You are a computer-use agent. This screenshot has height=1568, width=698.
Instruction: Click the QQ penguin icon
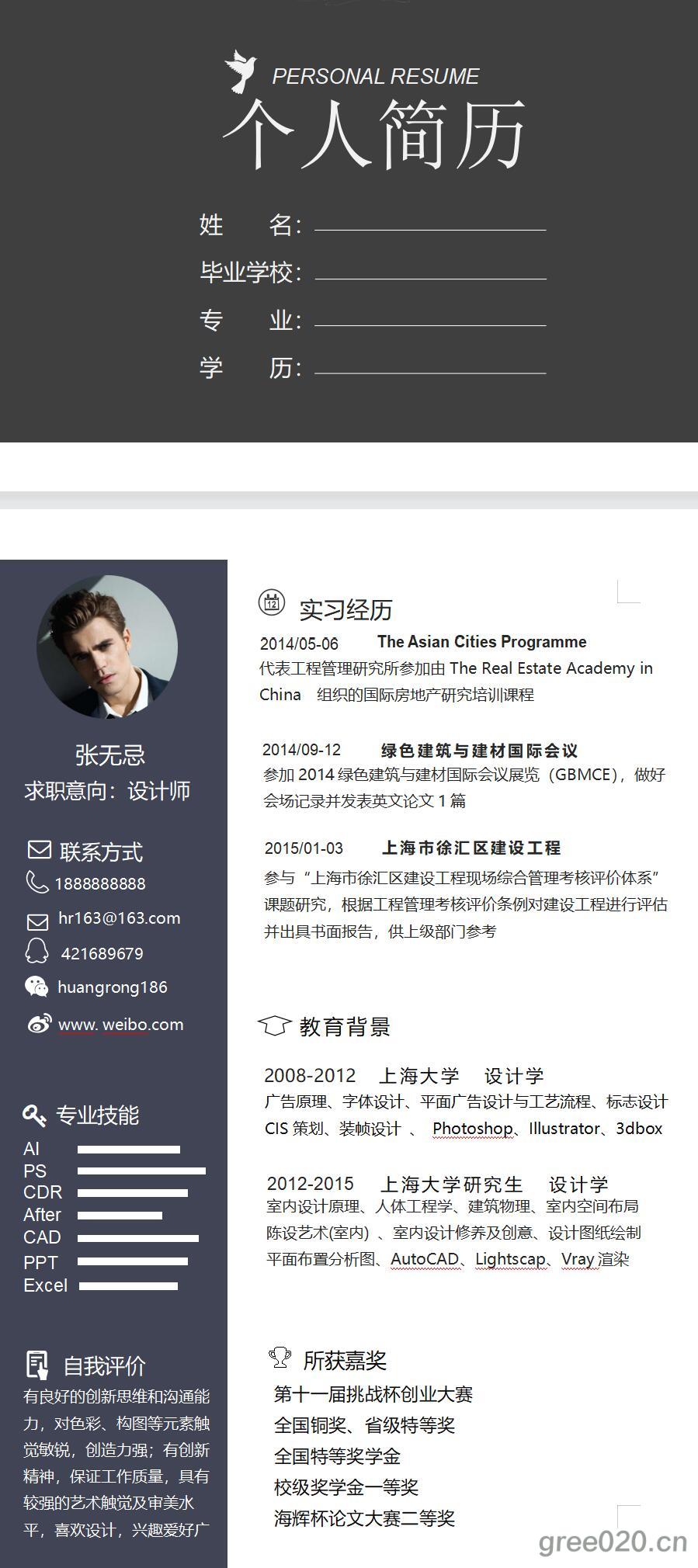point(36,951)
